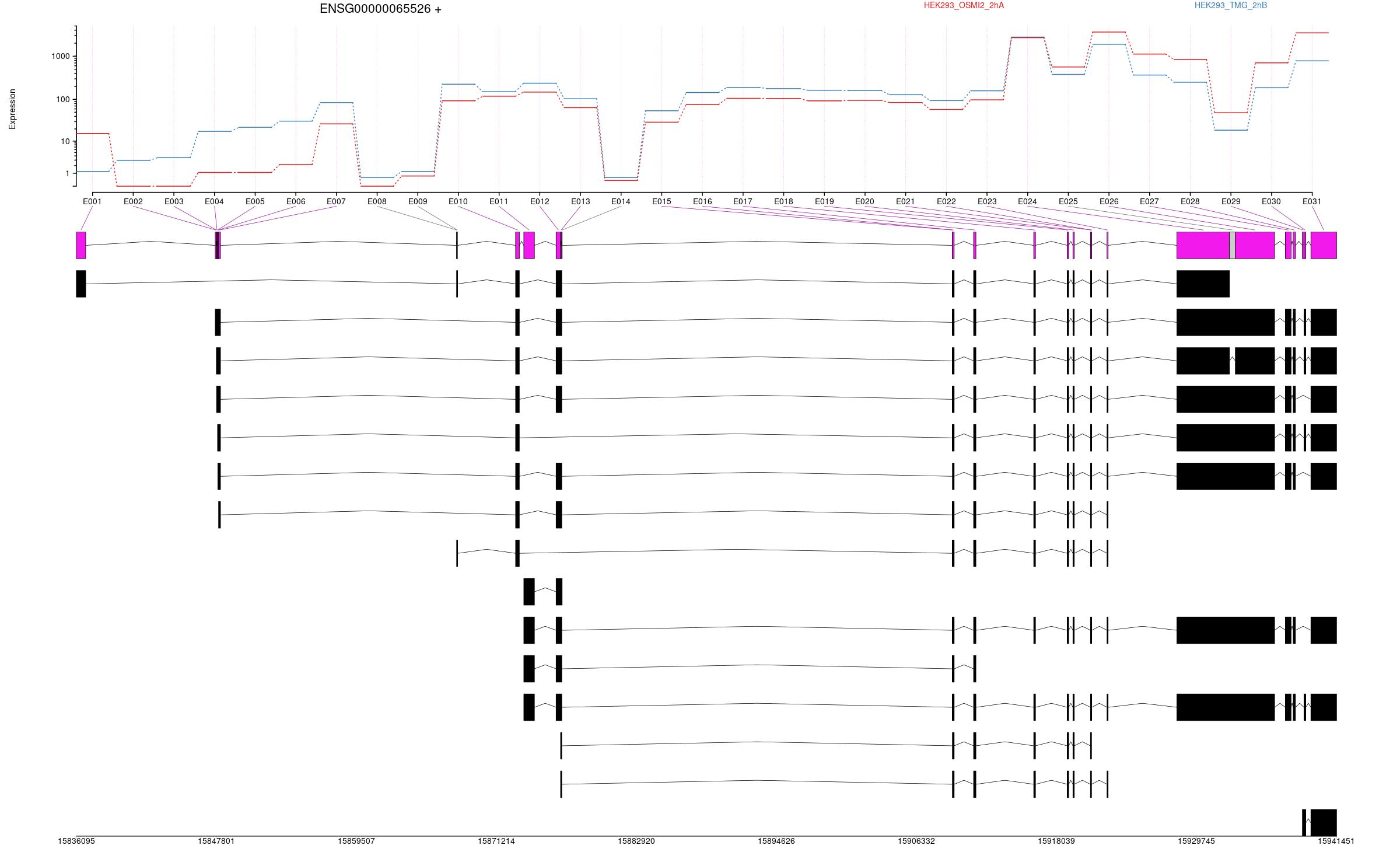Click exon label E013
This screenshot has width=1400, height=852.
click(x=580, y=201)
